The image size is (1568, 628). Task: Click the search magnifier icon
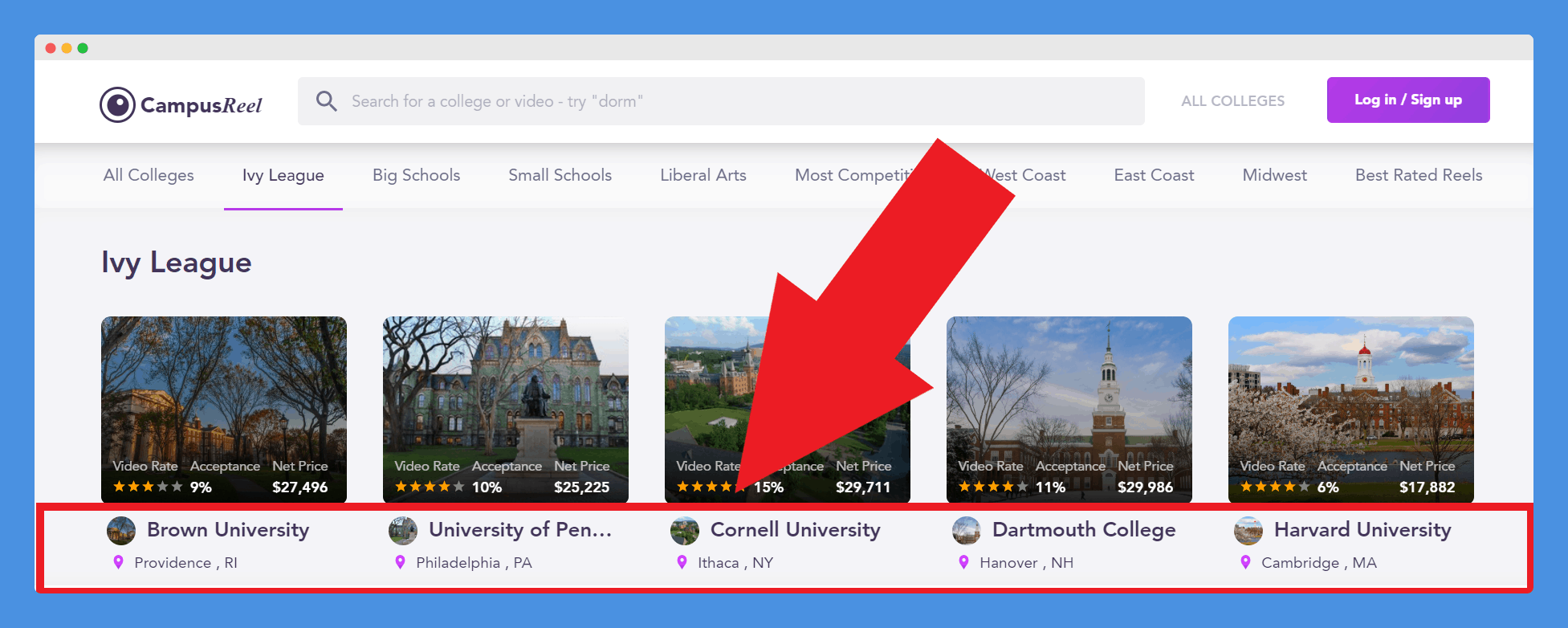[x=326, y=101]
